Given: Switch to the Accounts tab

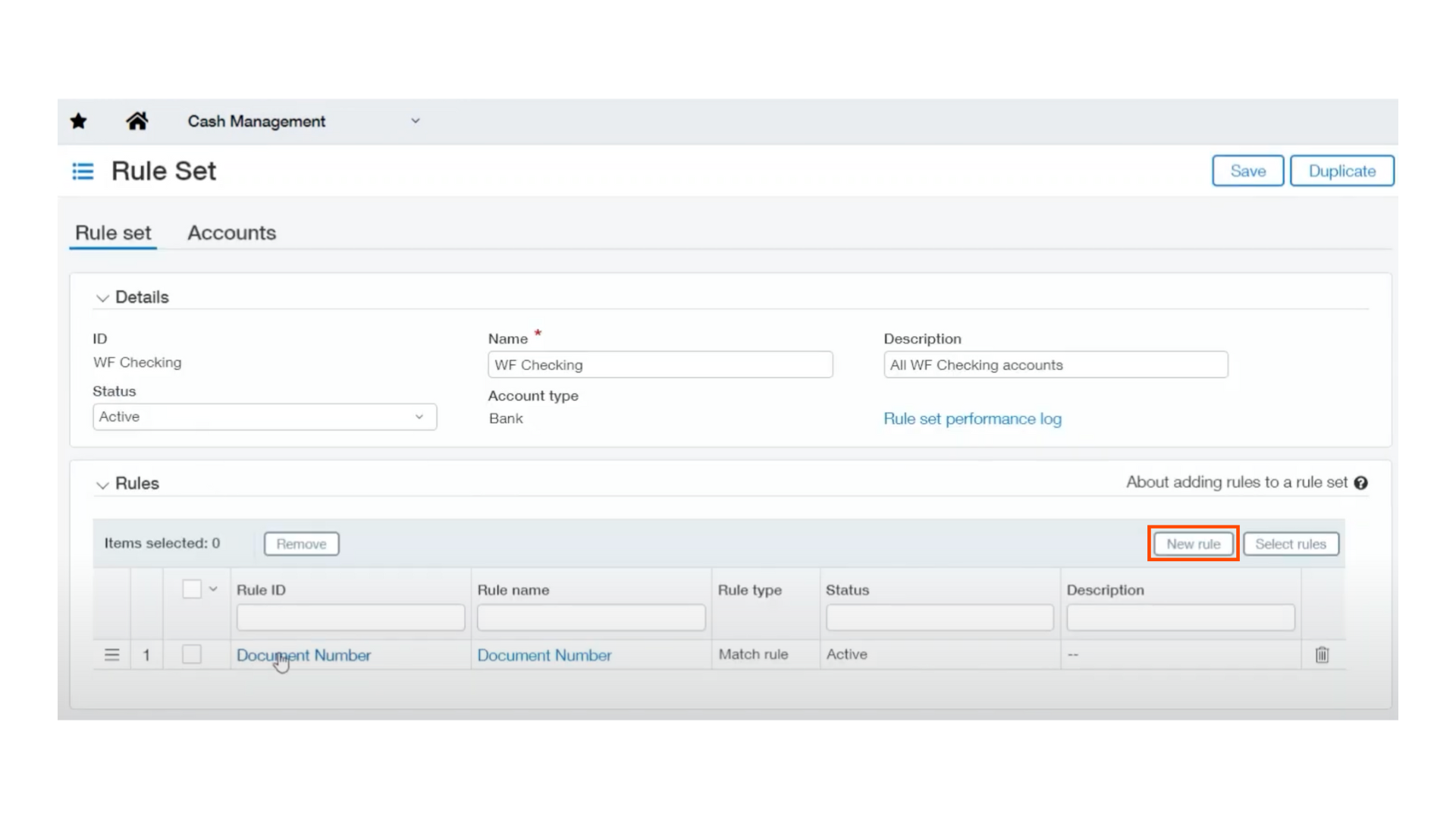Looking at the screenshot, I should [231, 232].
